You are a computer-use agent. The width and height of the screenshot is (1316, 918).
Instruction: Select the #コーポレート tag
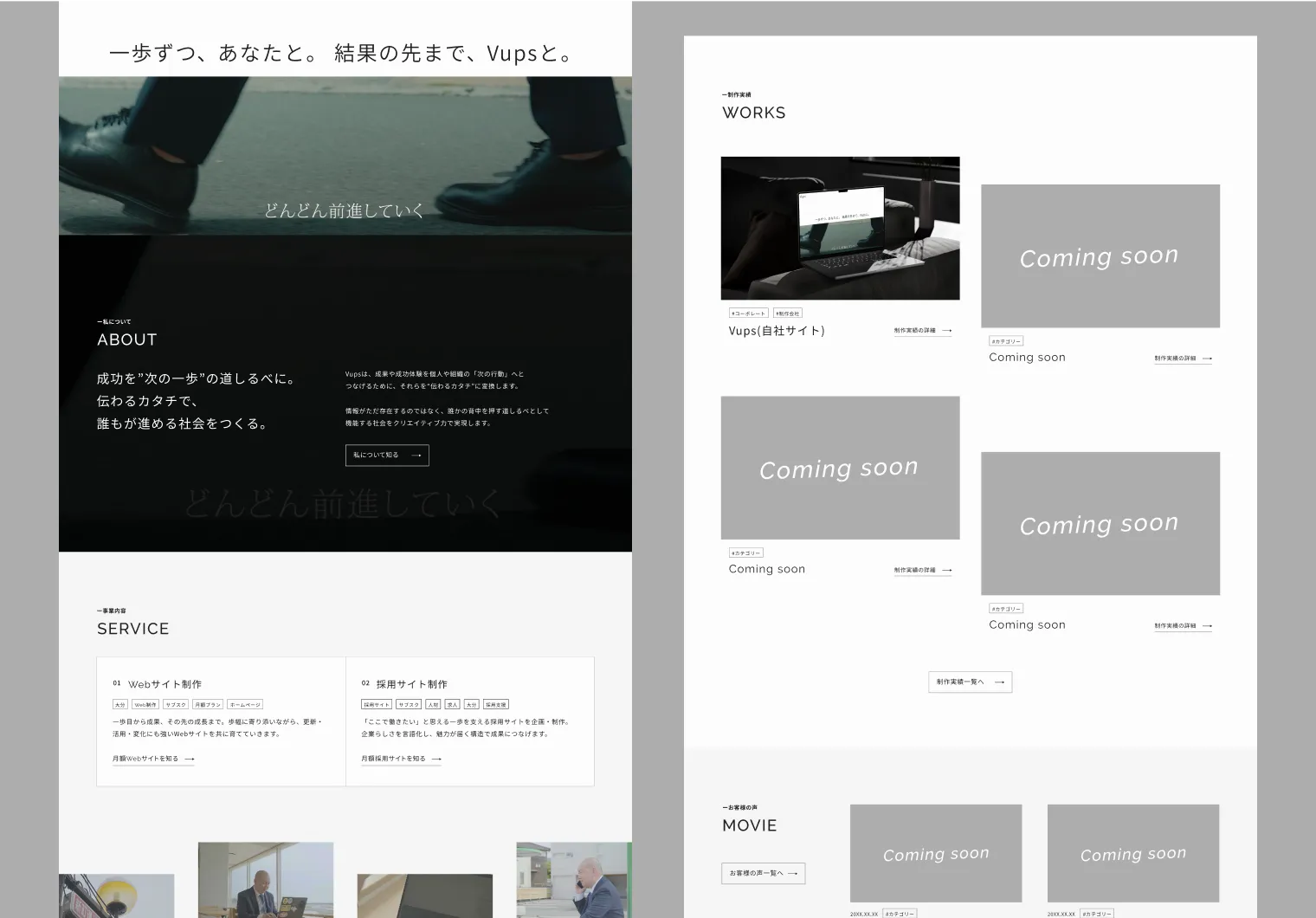[748, 314]
